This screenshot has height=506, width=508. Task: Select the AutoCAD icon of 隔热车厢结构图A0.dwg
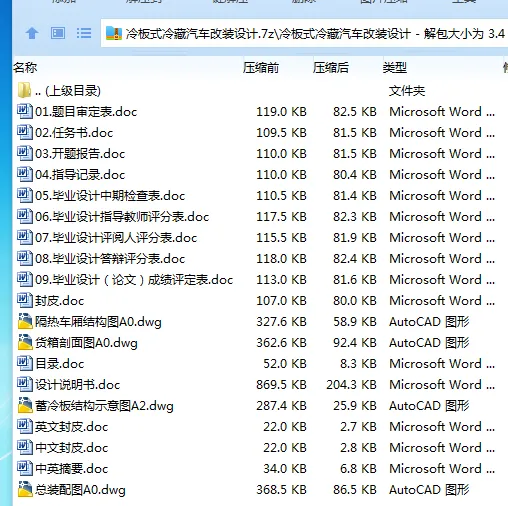(x=25, y=321)
